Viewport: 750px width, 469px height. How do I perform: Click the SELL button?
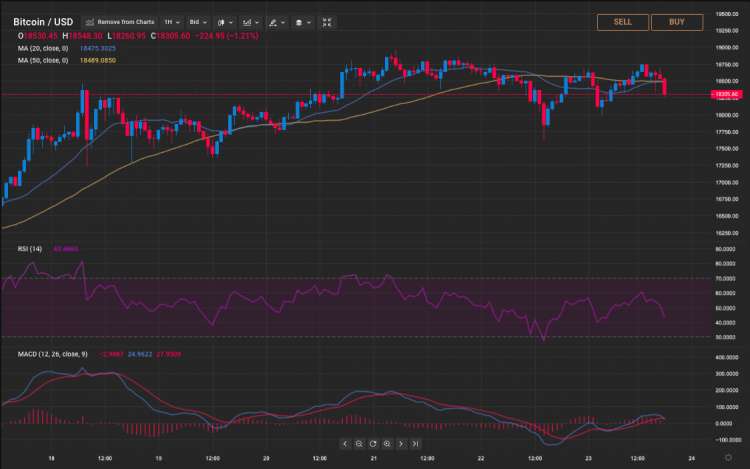(623, 22)
